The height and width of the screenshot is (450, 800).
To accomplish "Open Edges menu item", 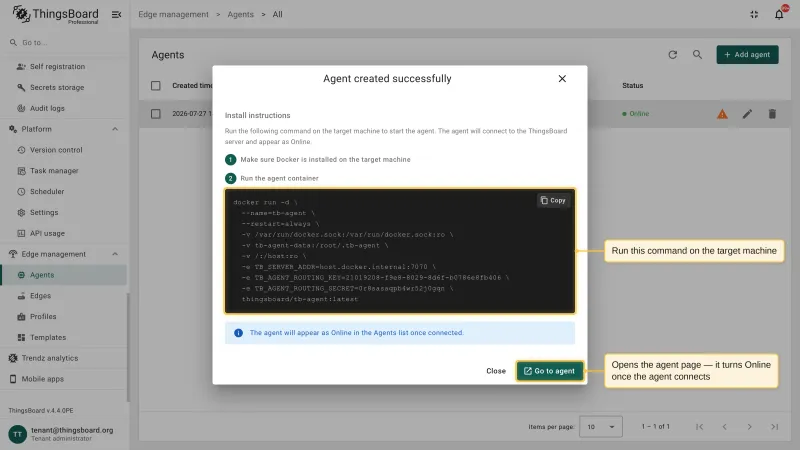I will (x=64, y=296).
